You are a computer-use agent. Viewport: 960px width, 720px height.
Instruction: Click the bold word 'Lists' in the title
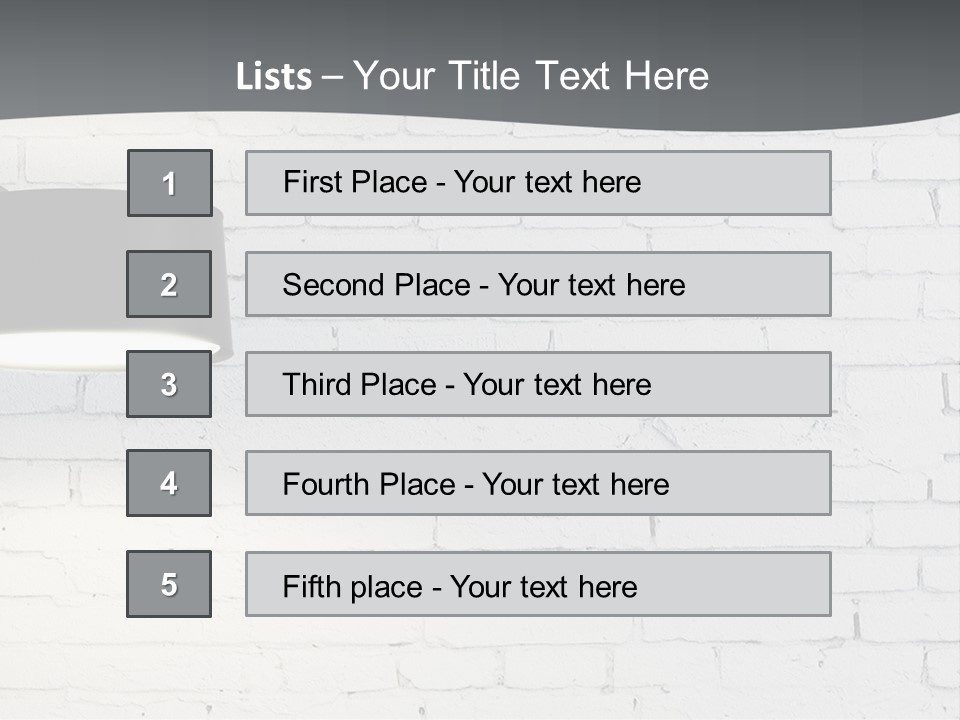(274, 77)
